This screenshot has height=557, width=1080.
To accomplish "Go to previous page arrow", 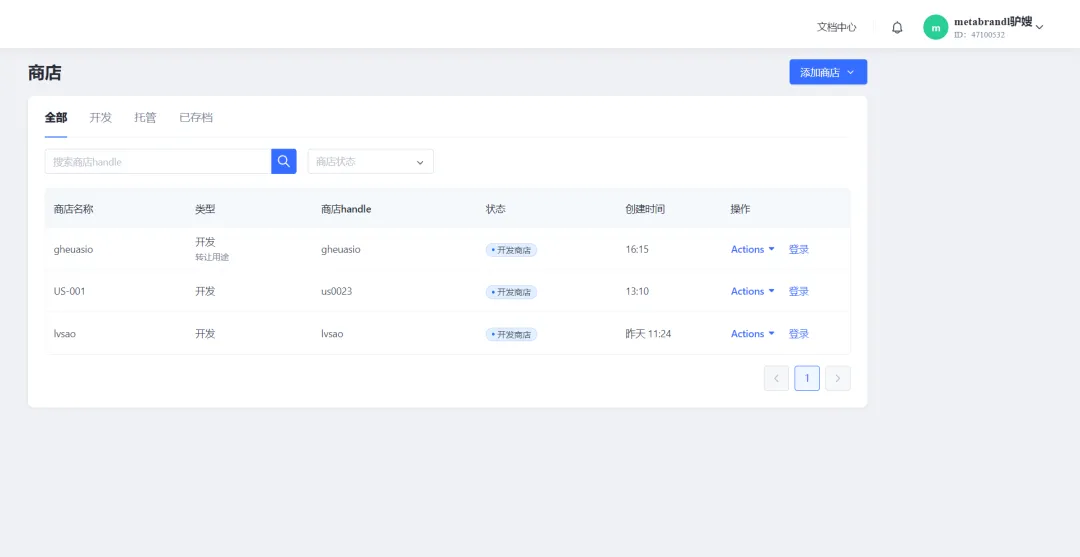I will tap(776, 378).
